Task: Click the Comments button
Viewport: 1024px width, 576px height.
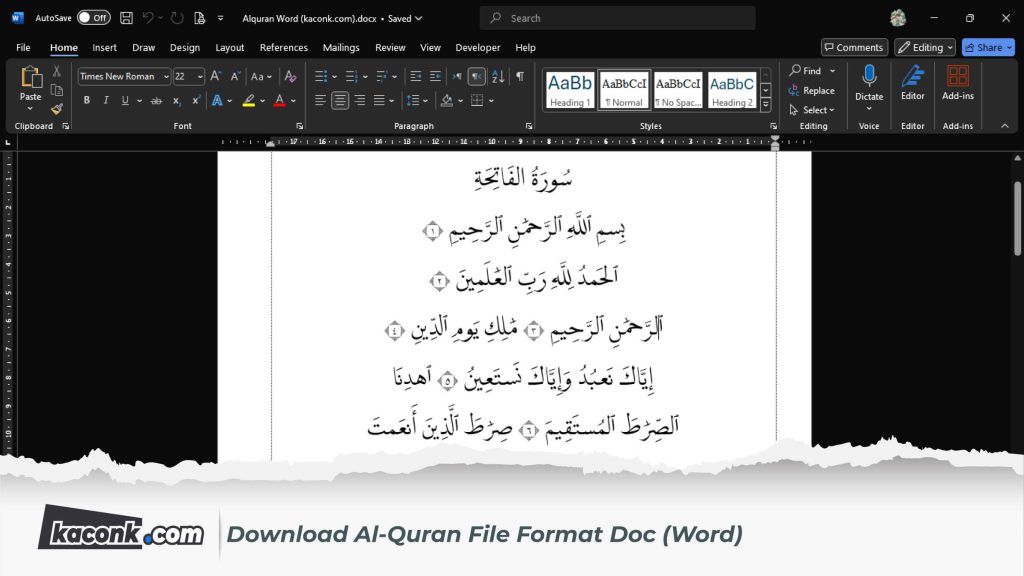Action: click(x=854, y=47)
